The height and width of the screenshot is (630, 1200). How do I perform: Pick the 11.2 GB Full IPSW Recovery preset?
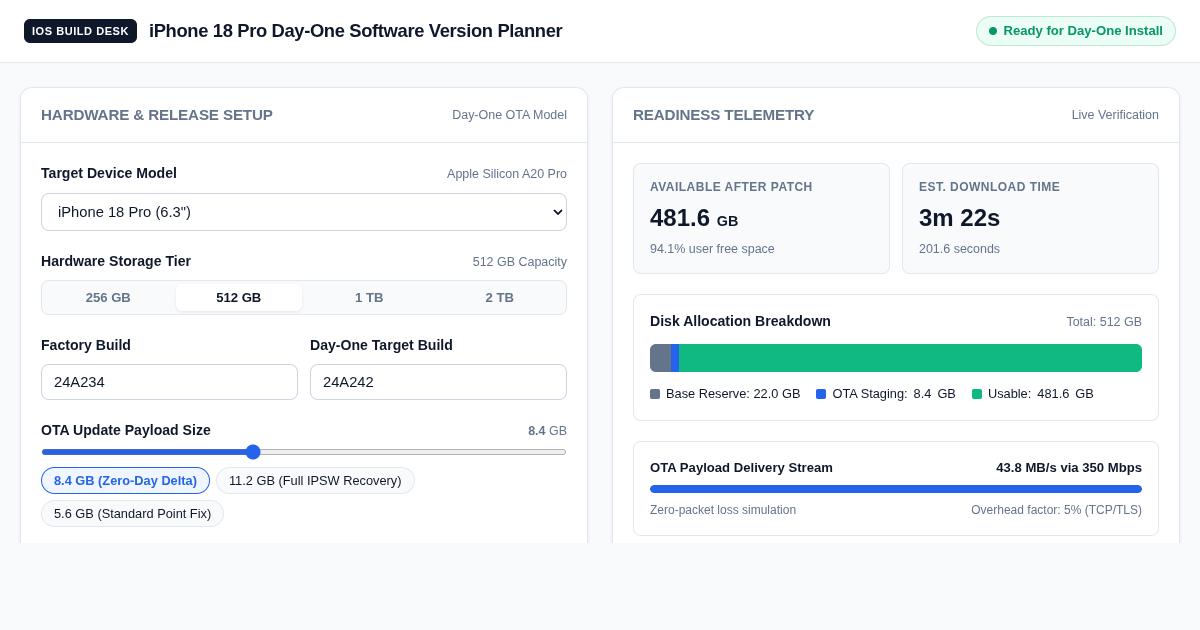pyautogui.click(x=315, y=481)
